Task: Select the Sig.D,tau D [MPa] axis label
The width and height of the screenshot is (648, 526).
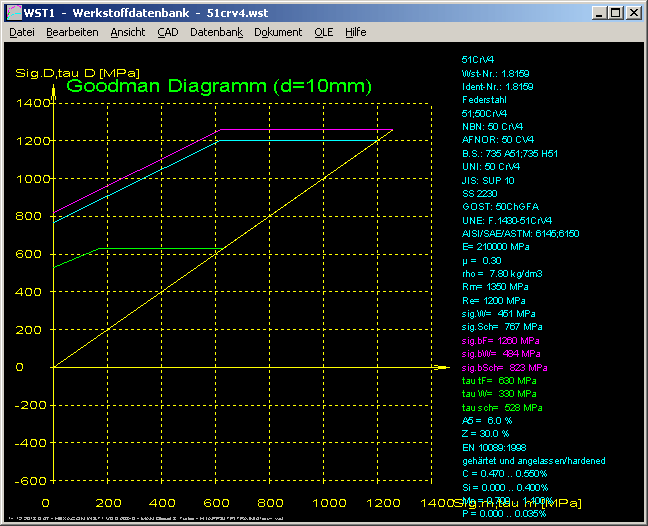Action: (76, 72)
